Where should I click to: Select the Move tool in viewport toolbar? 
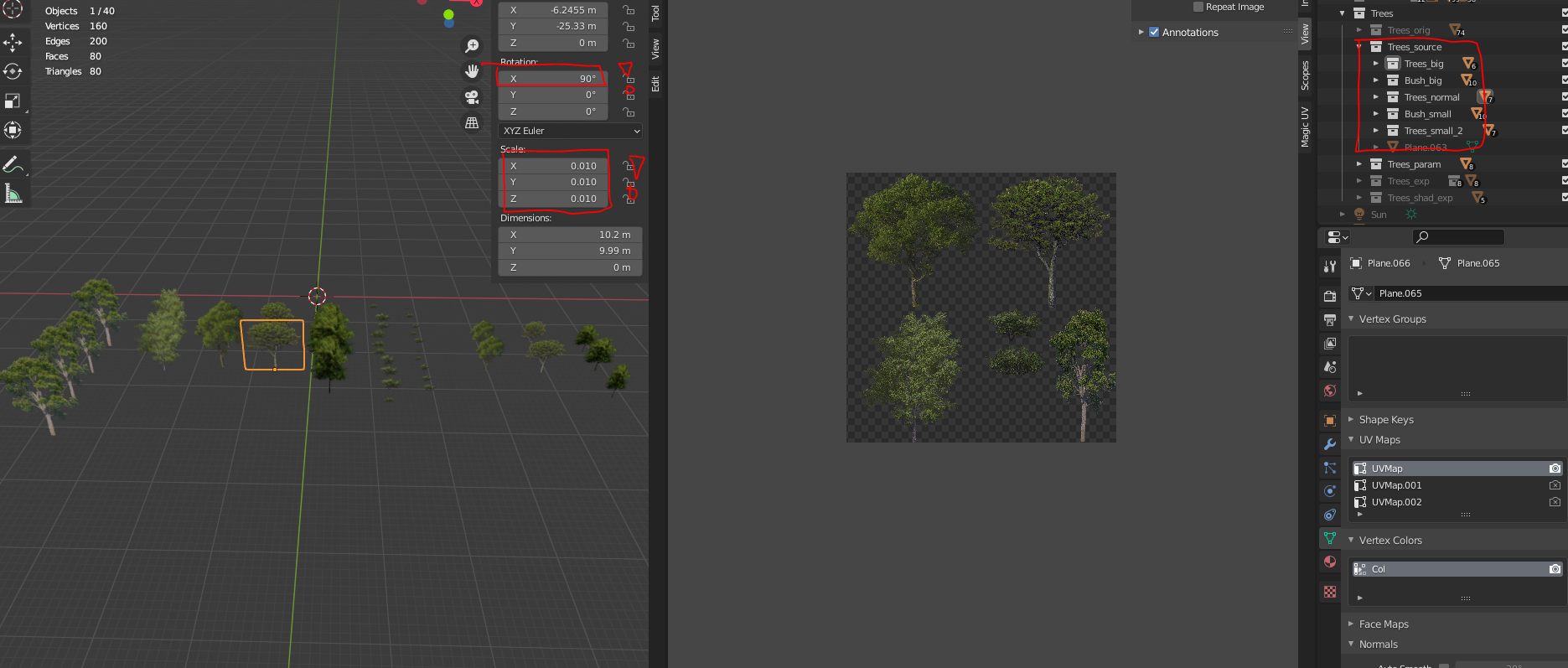13,42
